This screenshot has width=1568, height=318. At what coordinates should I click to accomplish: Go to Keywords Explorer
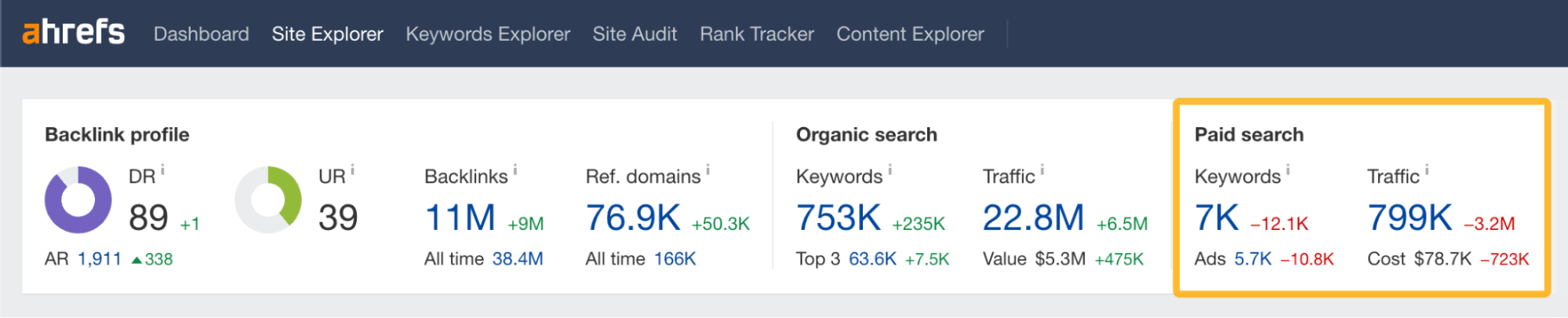[x=488, y=35]
